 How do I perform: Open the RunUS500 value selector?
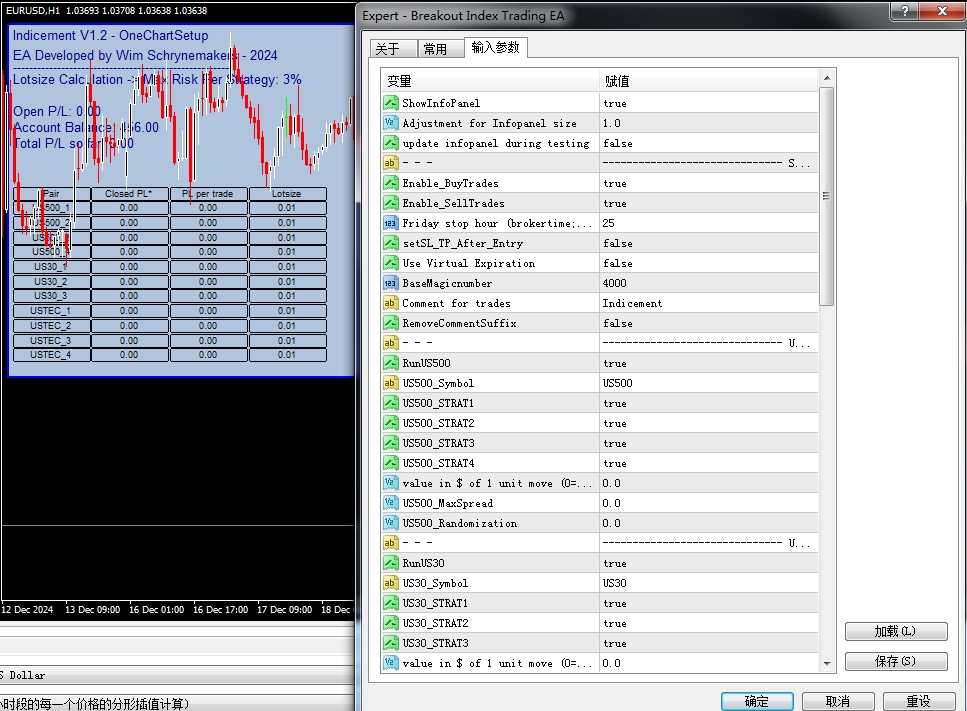click(x=707, y=363)
